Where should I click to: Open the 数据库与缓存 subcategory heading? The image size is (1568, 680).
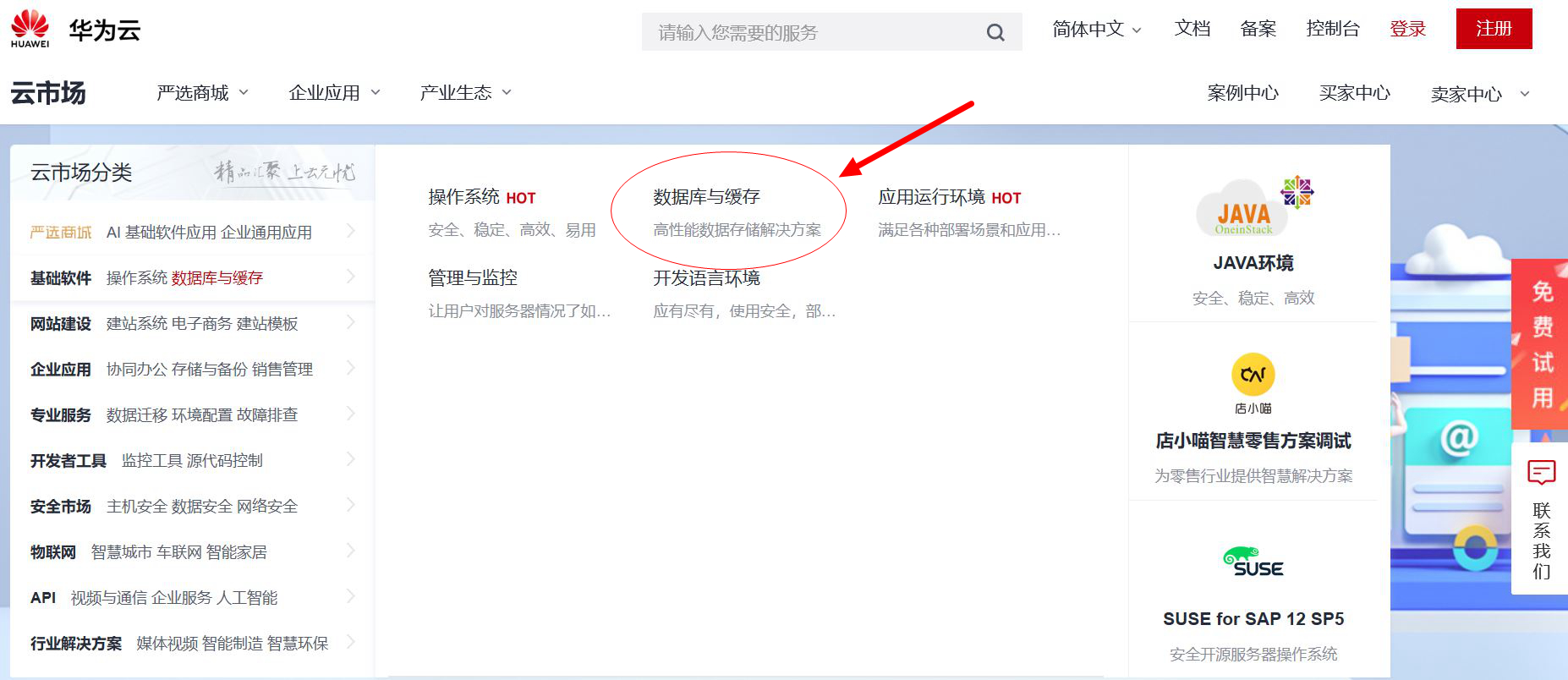pos(706,197)
